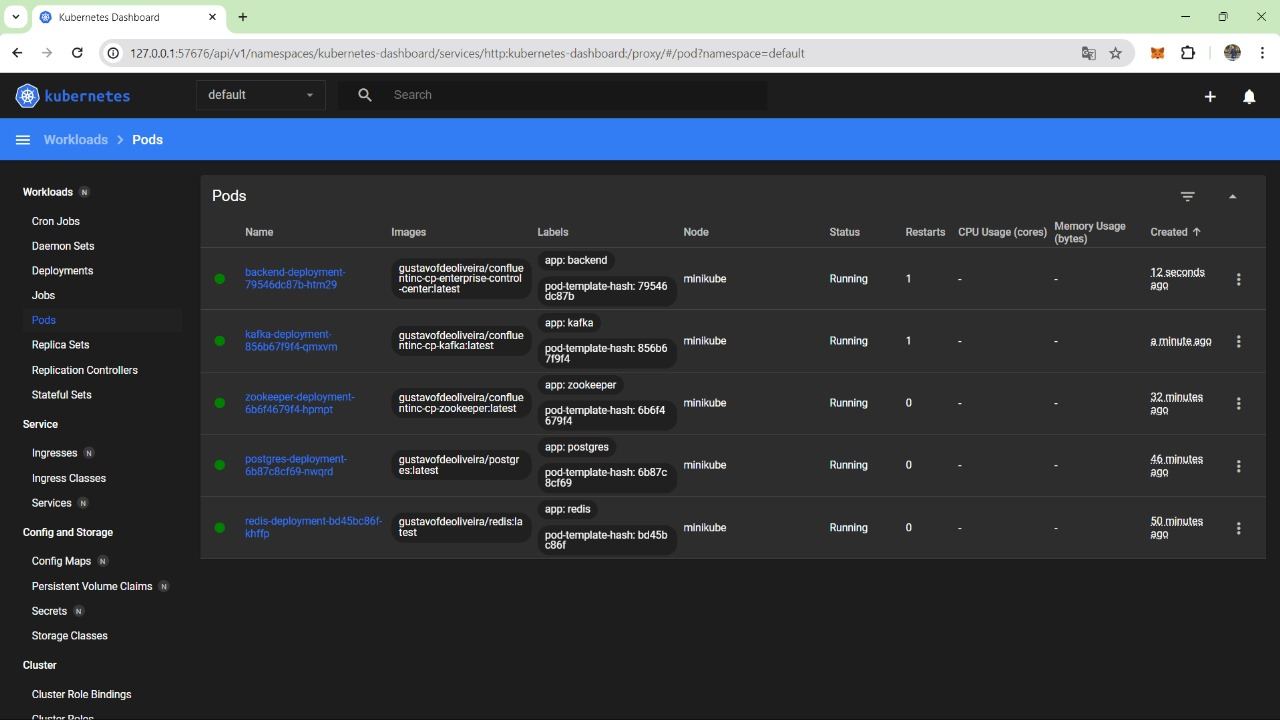Open the kafka-deployment-856b67f9f4-qmxvm pod

click(x=291, y=341)
